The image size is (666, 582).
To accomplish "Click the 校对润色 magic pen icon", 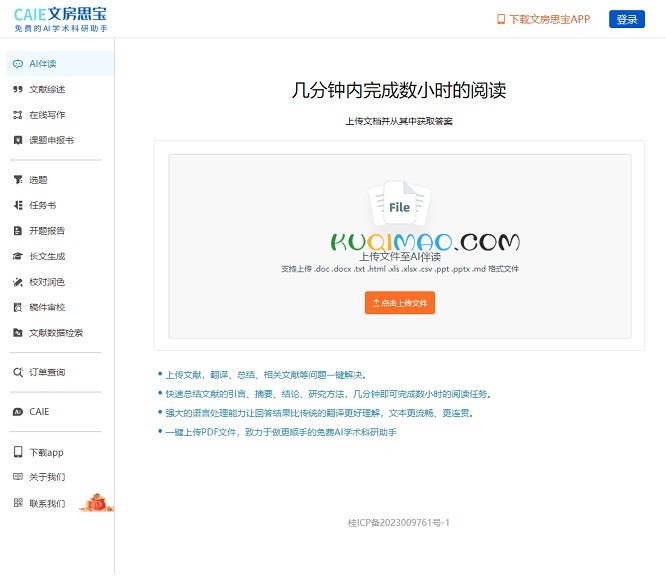I will click(17, 282).
